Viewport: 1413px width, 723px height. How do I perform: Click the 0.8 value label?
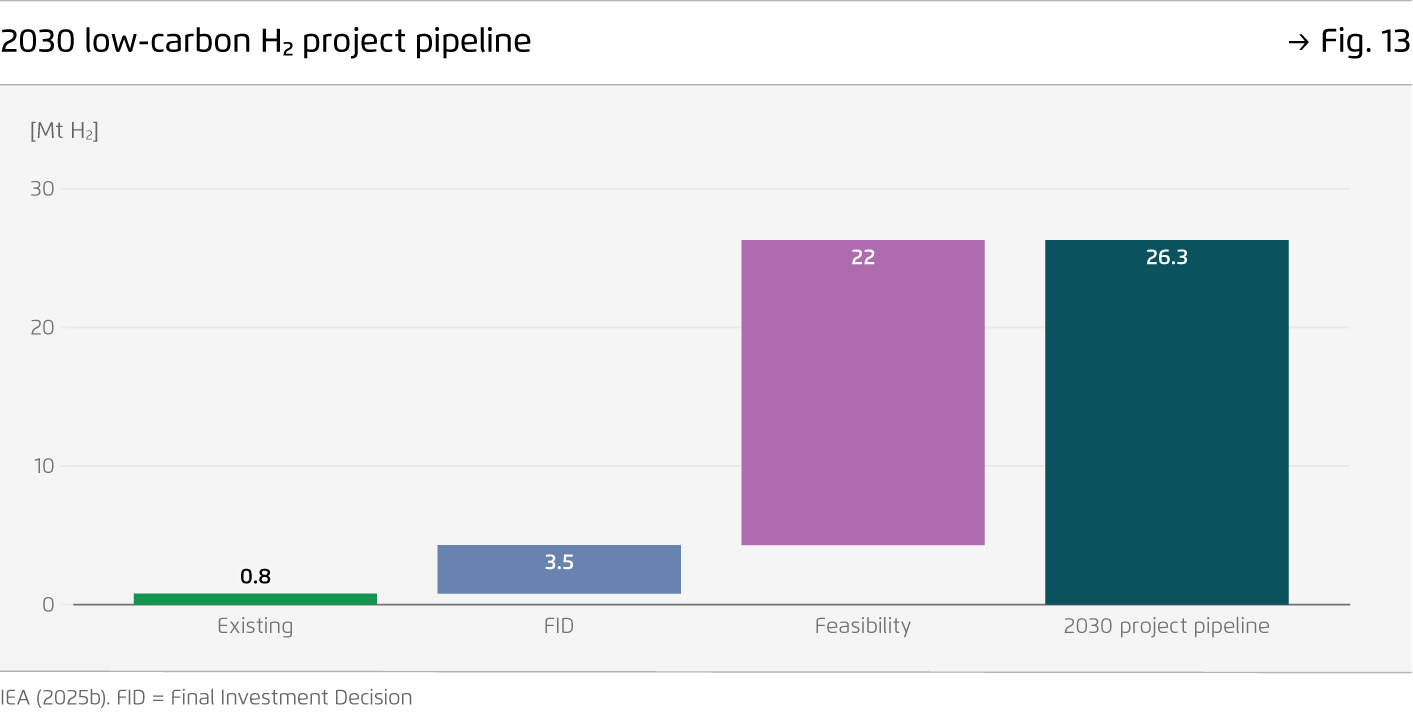(255, 577)
